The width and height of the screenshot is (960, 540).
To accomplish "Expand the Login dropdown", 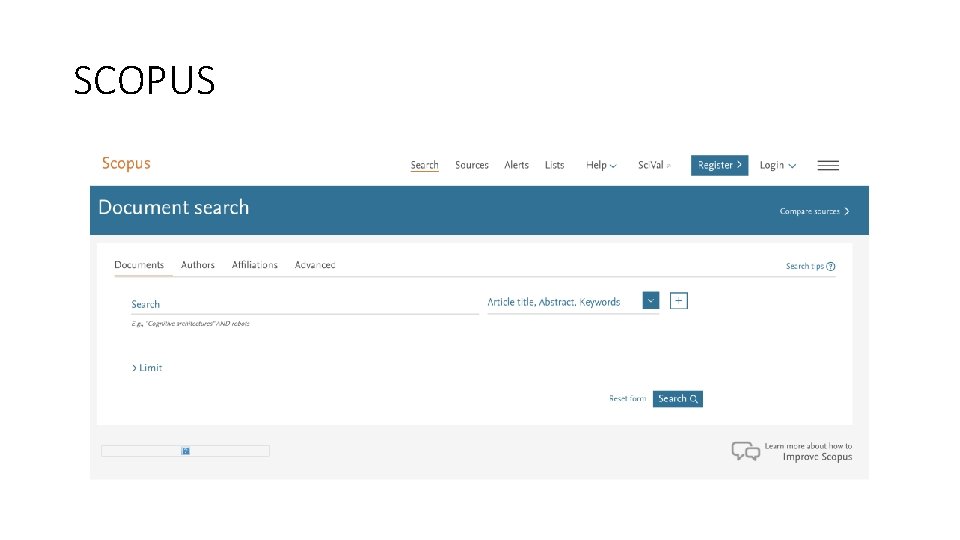I will tap(778, 165).
